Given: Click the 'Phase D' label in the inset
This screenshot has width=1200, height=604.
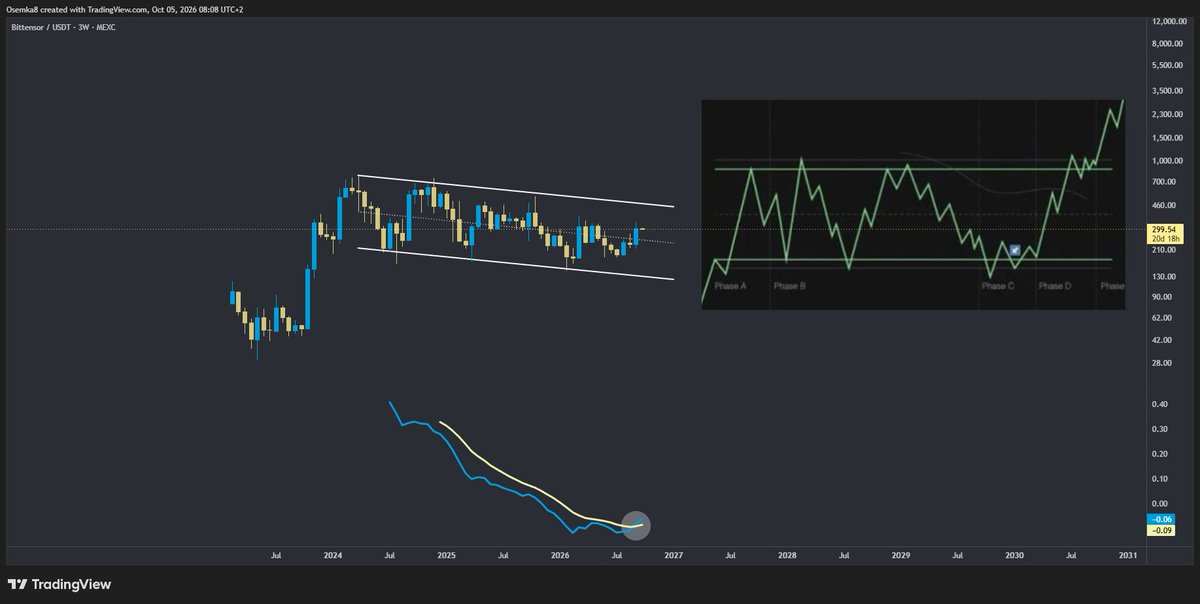Looking at the screenshot, I should pyautogui.click(x=1055, y=286).
